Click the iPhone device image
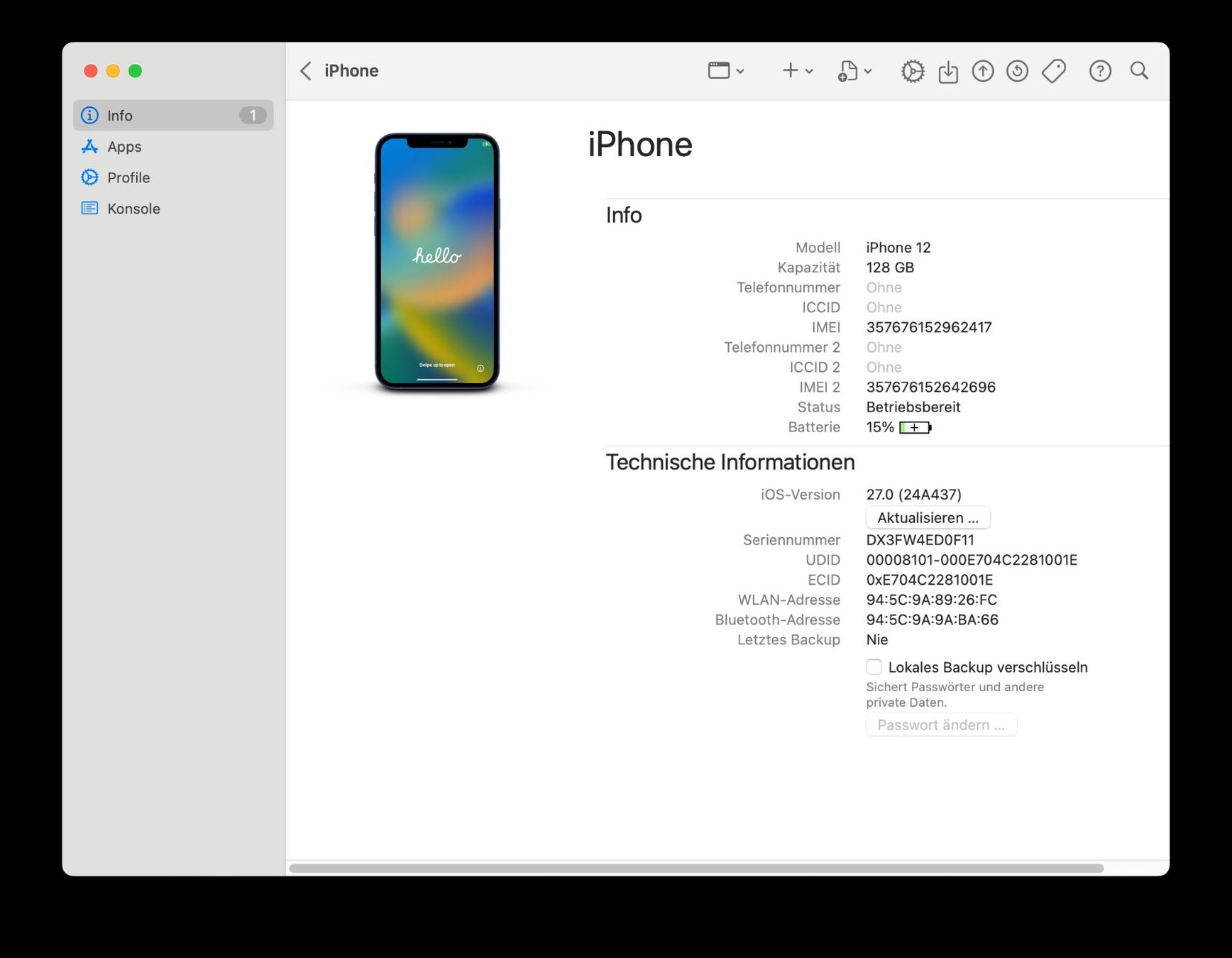 pyautogui.click(x=437, y=262)
